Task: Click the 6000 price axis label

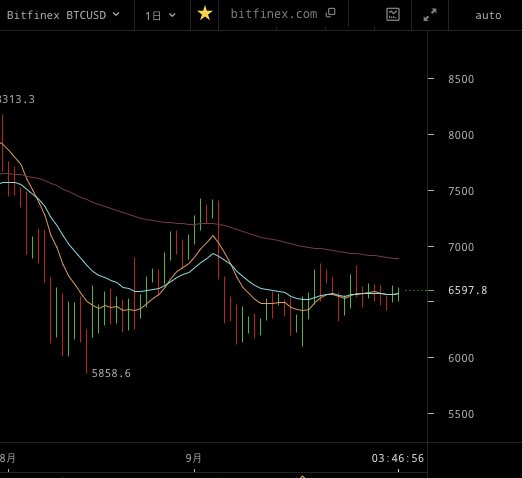Action: click(461, 358)
